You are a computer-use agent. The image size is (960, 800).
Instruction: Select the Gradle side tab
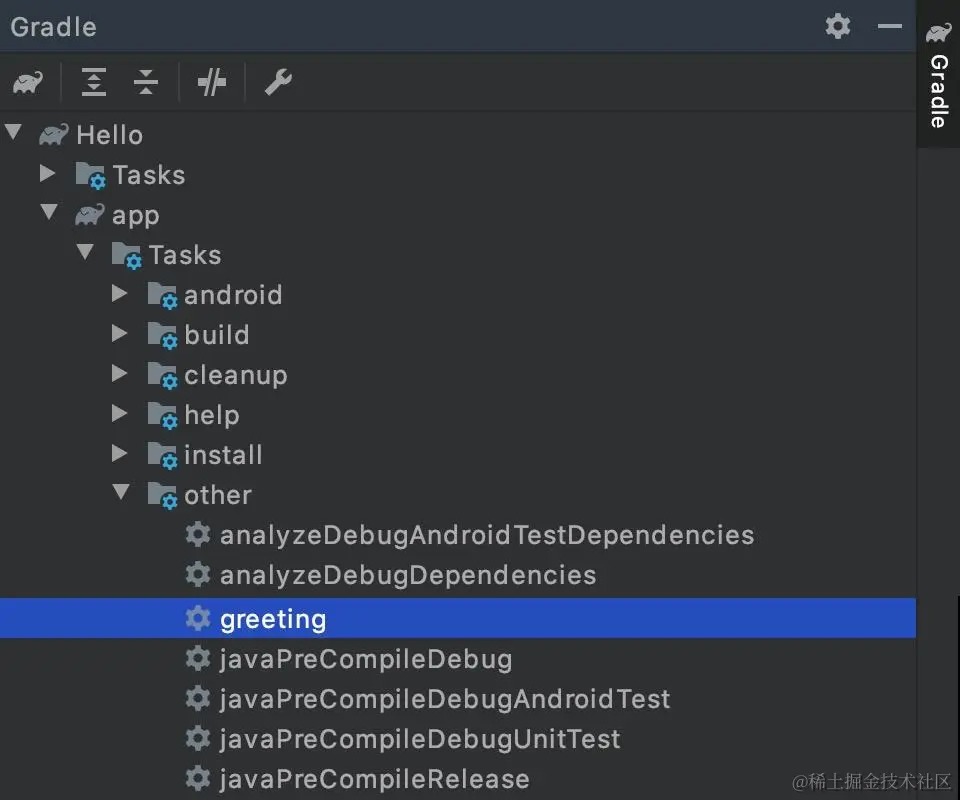point(938,74)
